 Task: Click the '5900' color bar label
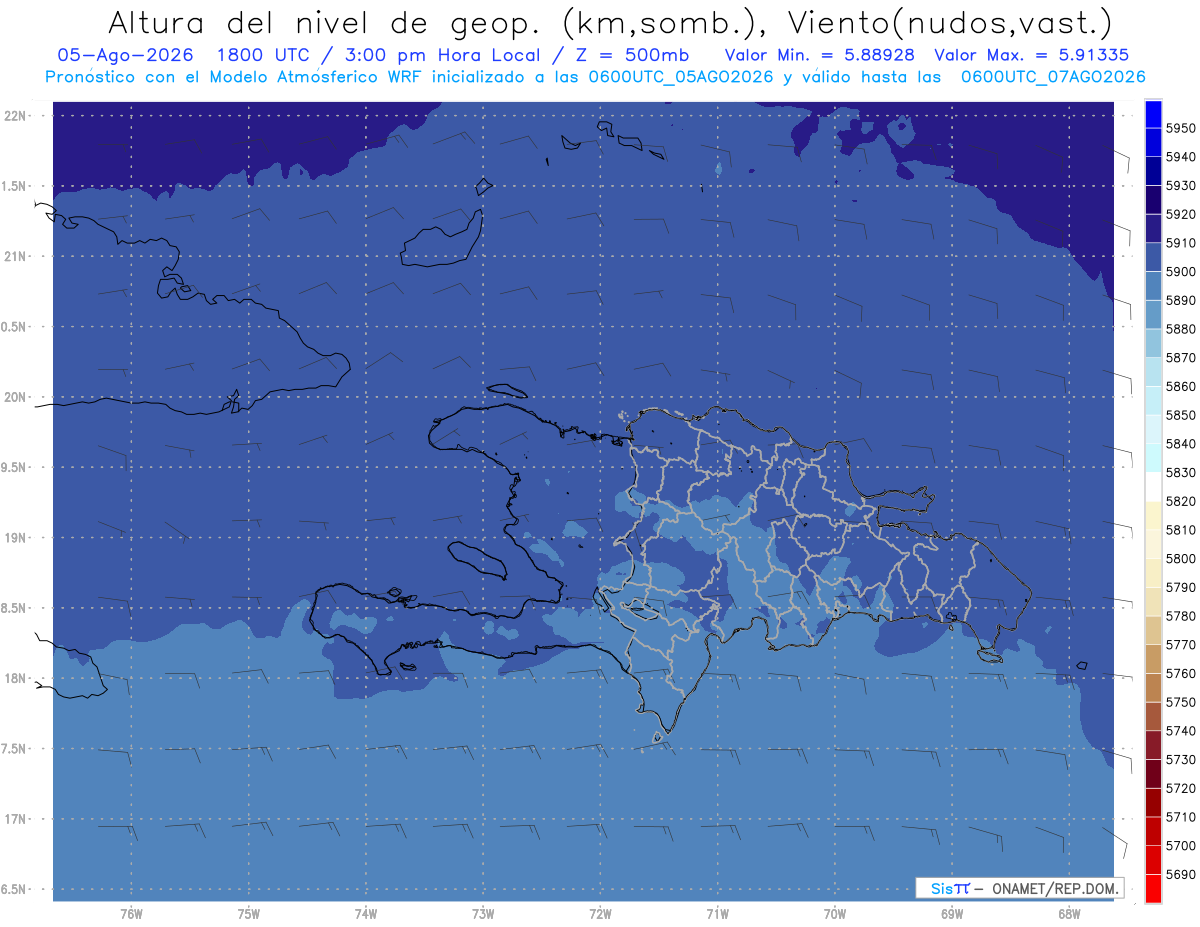point(1181,272)
